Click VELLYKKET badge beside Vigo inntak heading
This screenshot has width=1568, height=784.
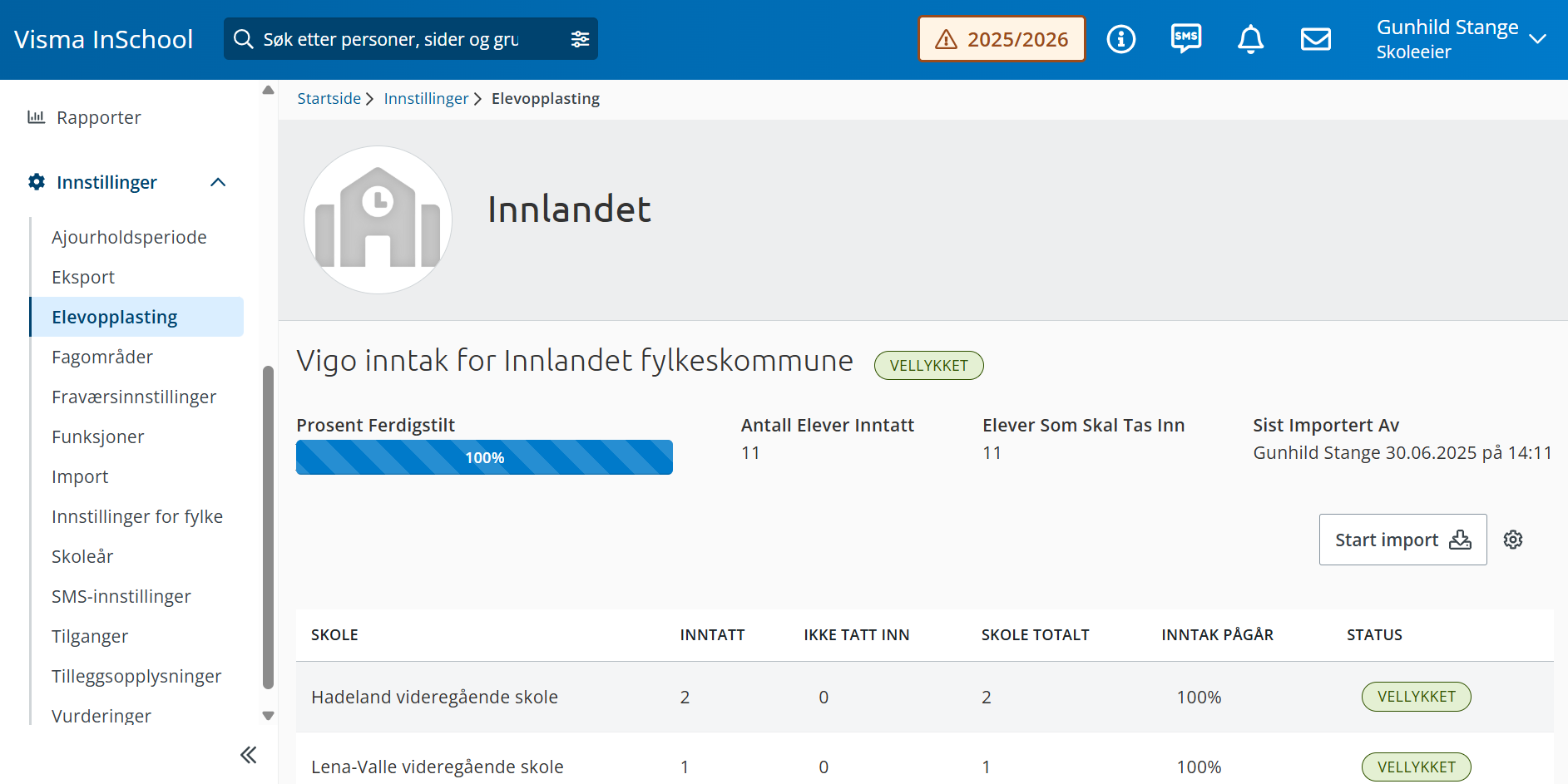pyautogui.click(x=928, y=366)
